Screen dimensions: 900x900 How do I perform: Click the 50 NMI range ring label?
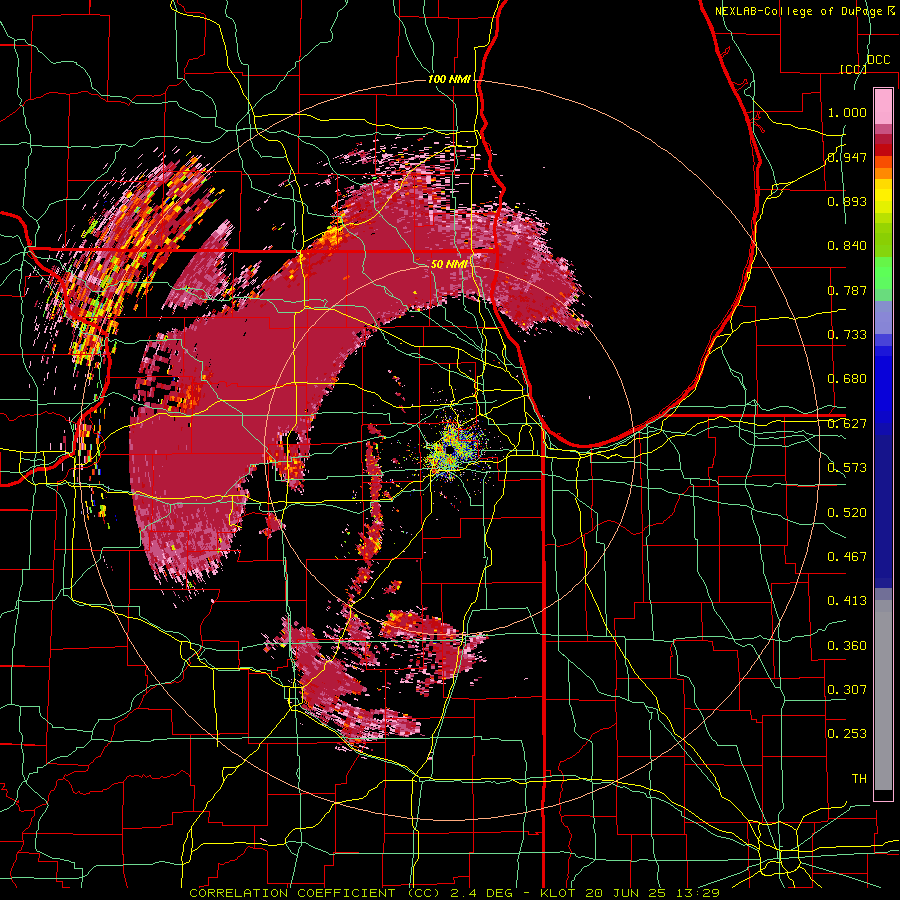pyautogui.click(x=449, y=265)
